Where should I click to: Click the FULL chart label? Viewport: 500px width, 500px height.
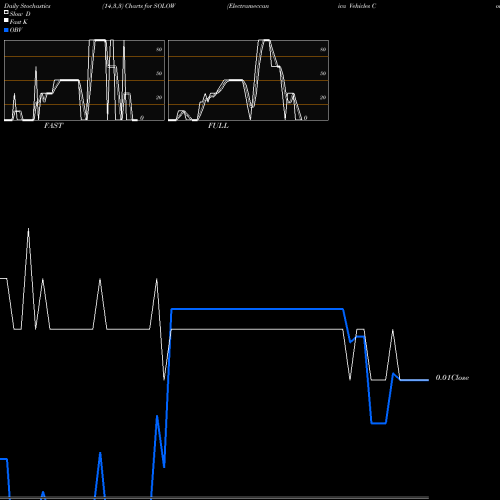click(x=218, y=126)
